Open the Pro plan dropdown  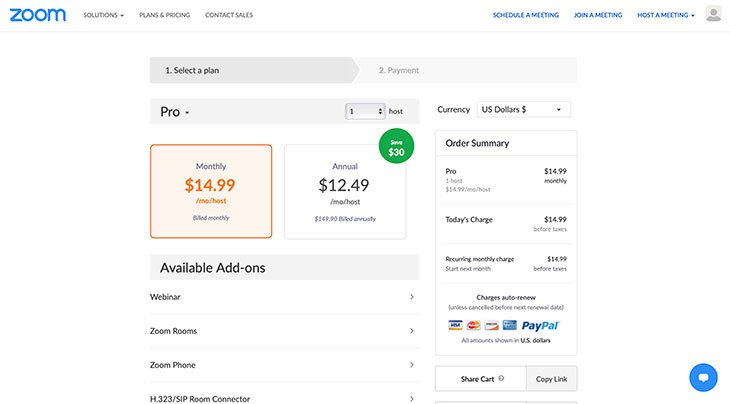tap(175, 112)
